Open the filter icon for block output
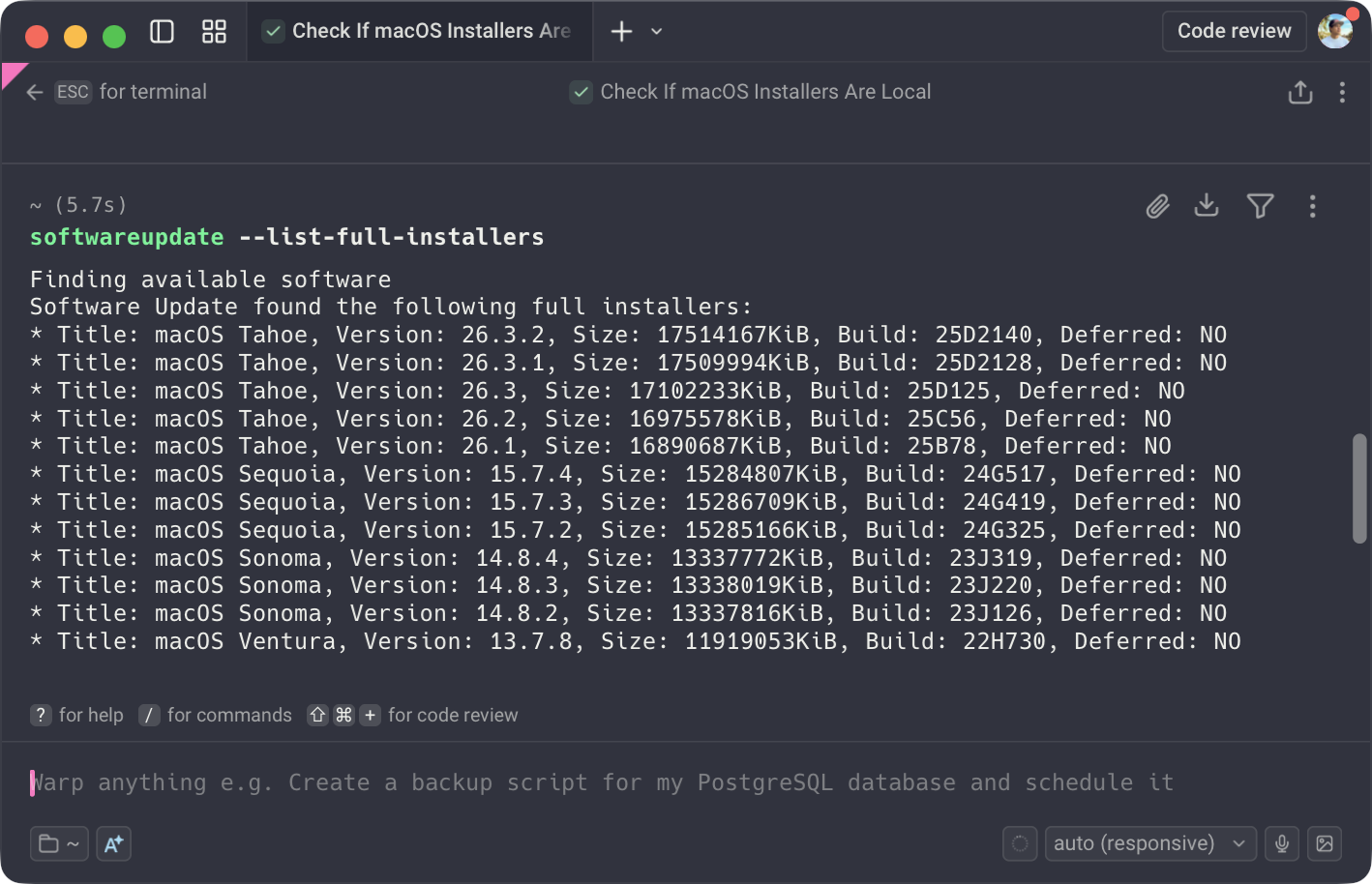The height and width of the screenshot is (884, 1372). coord(1260,206)
